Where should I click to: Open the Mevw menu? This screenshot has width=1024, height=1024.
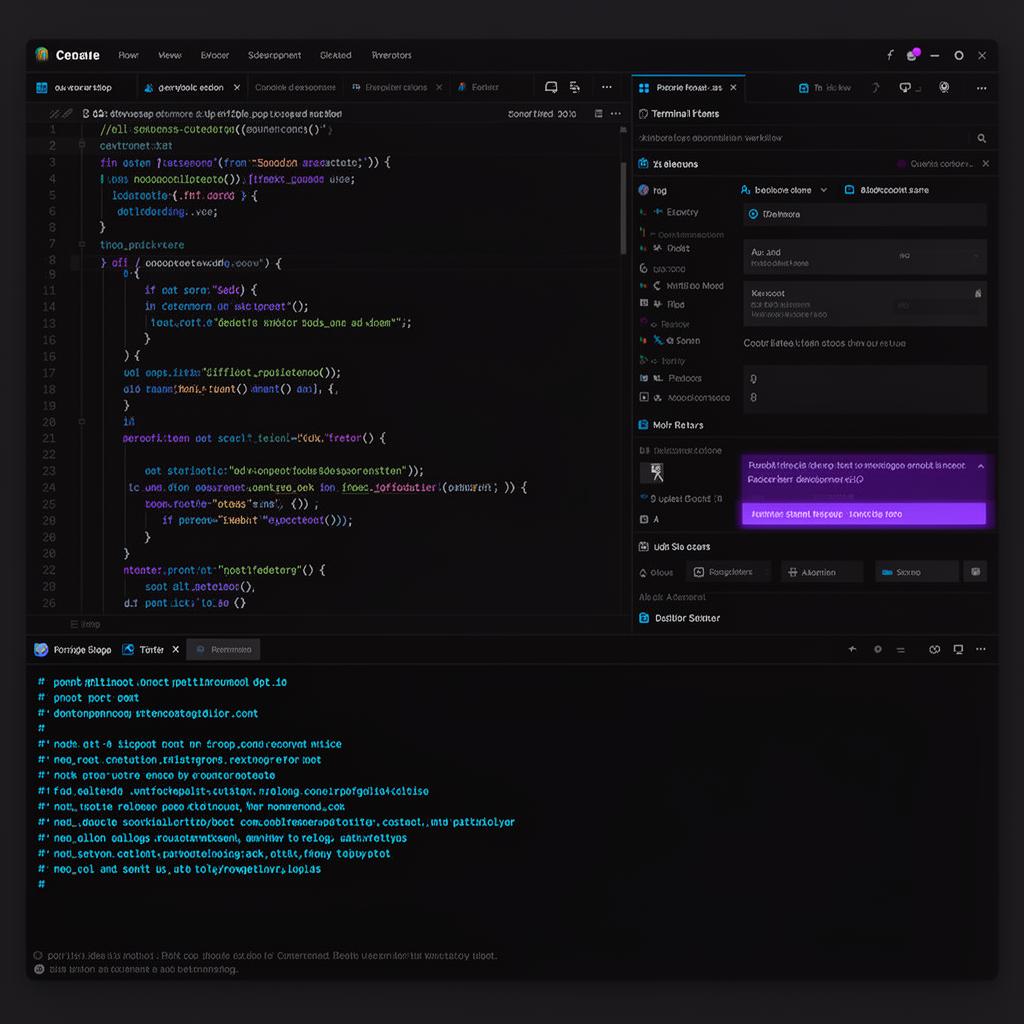coord(170,56)
